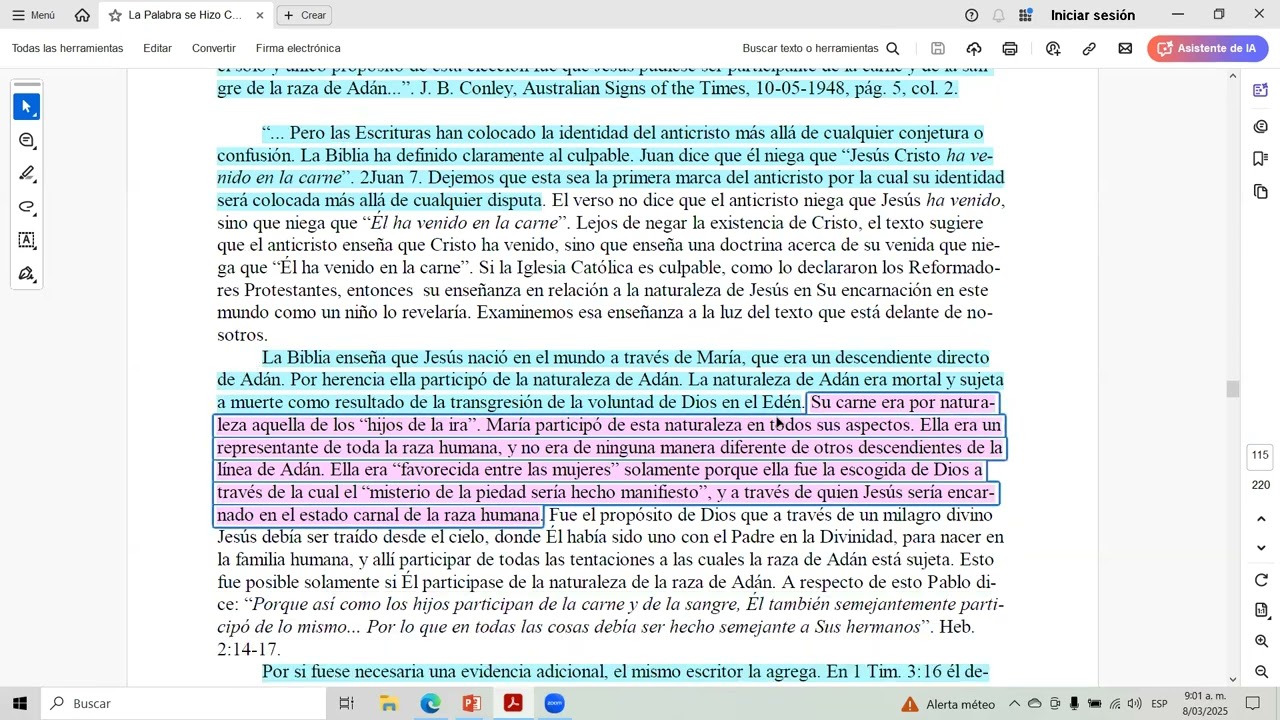This screenshot has height=720, width=1280.
Task: Click the Crear new tab button
Action: click(x=304, y=15)
